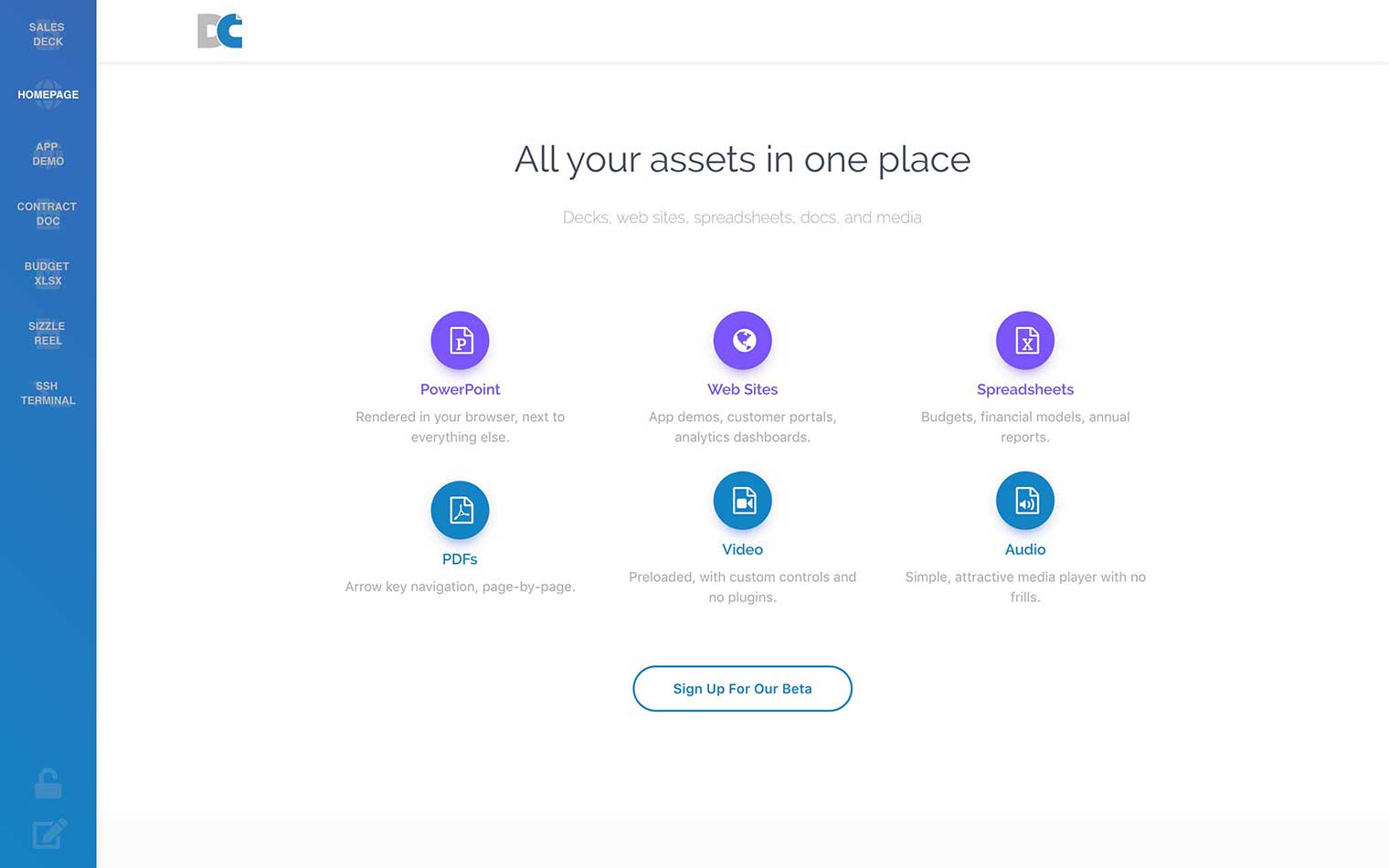Image resolution: width=1389 pixels, height=868 pixels.
Task: Toggle the unlock padlock in sidebar
Action: pos(48,783)
